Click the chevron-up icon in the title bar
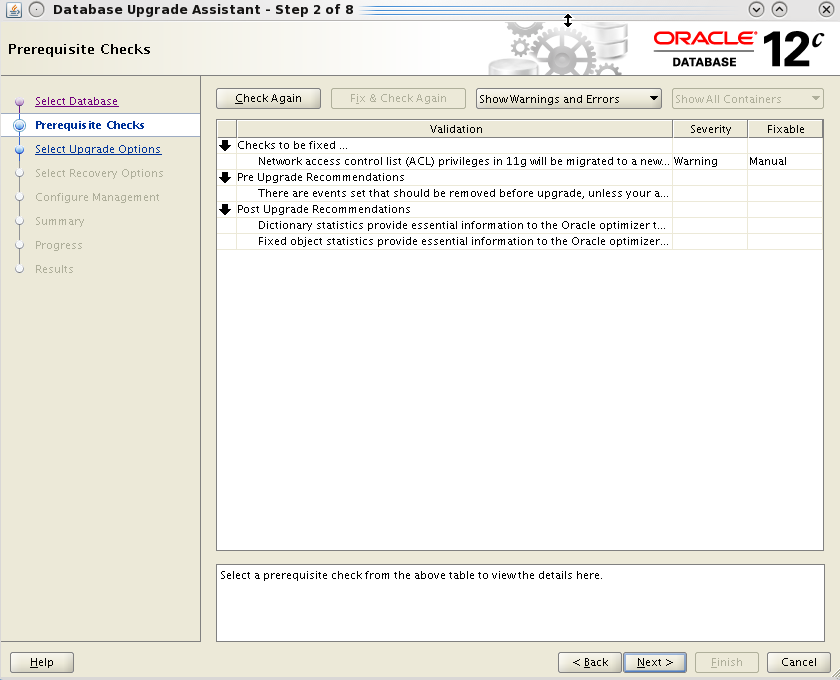The height and width of the screenshot is (680, 840). coord(779,9)
